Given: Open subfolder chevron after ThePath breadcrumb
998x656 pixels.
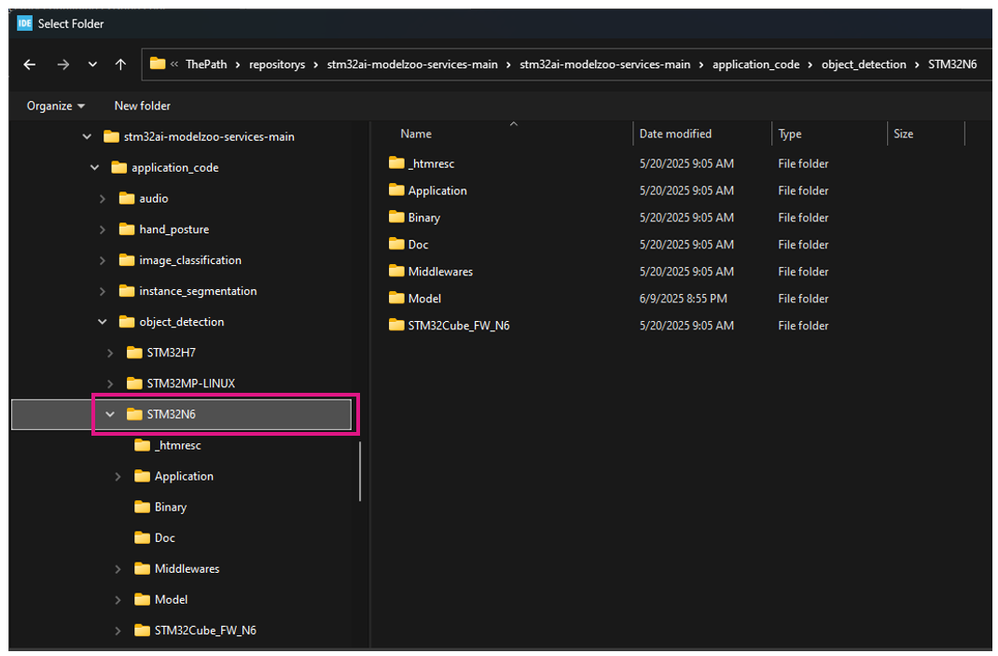Looking at the screenshot, I should coord(238,65).
